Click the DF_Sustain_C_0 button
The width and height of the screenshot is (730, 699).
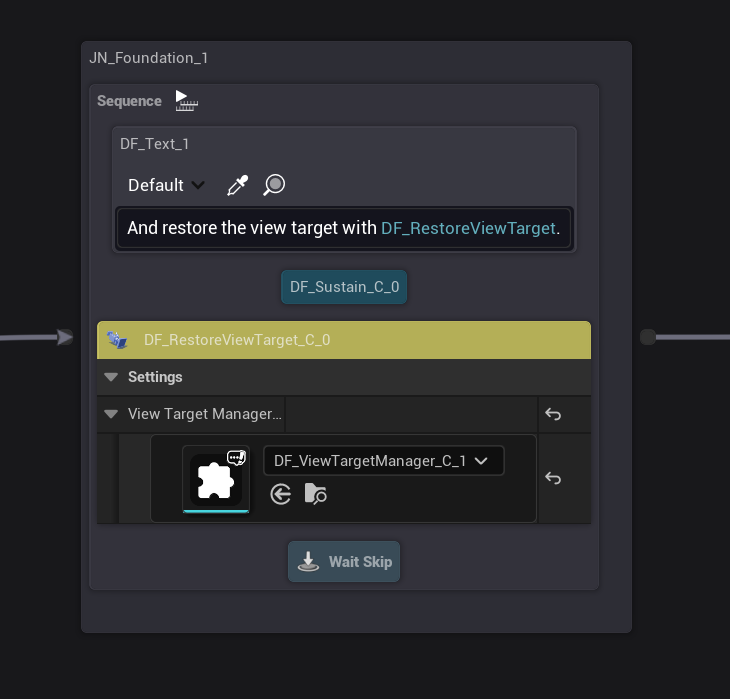coord(344,287)
